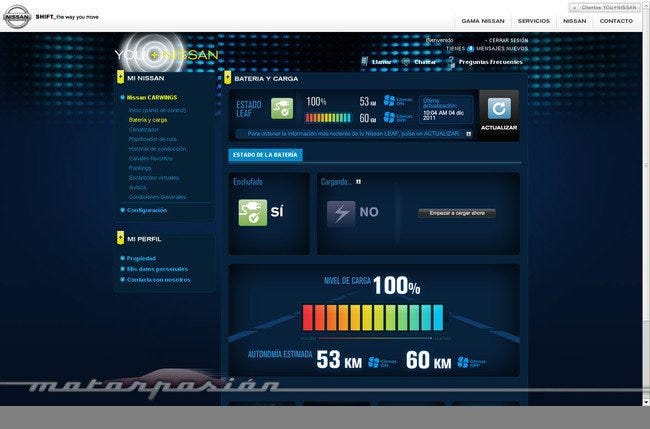Open Ecoárboles virtuales
650x429 pixels.
pos(154,178)
